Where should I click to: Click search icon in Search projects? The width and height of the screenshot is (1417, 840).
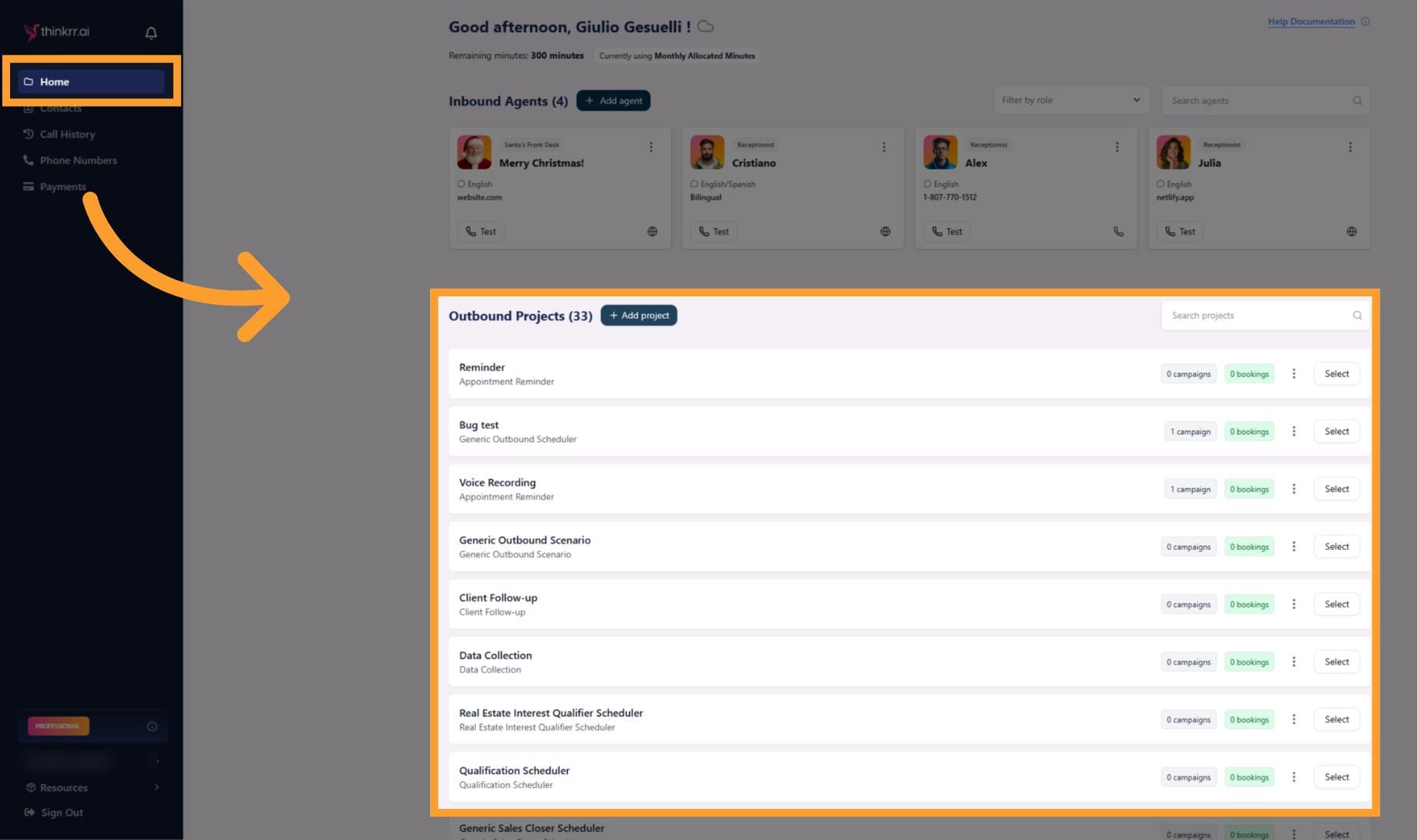pos(1357,316)
